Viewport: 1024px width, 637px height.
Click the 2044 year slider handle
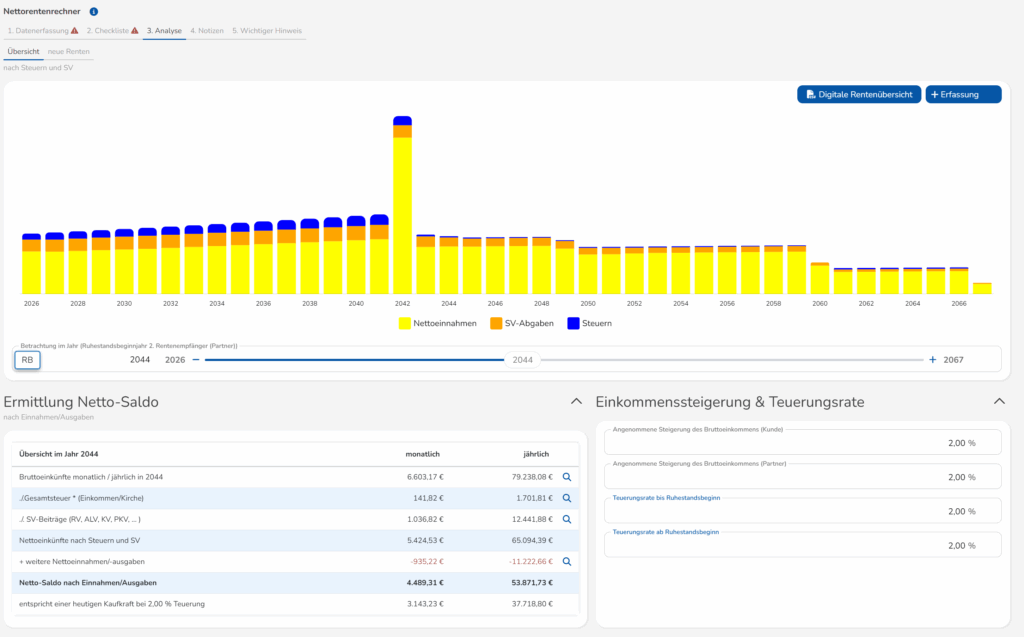coord(522,359)
